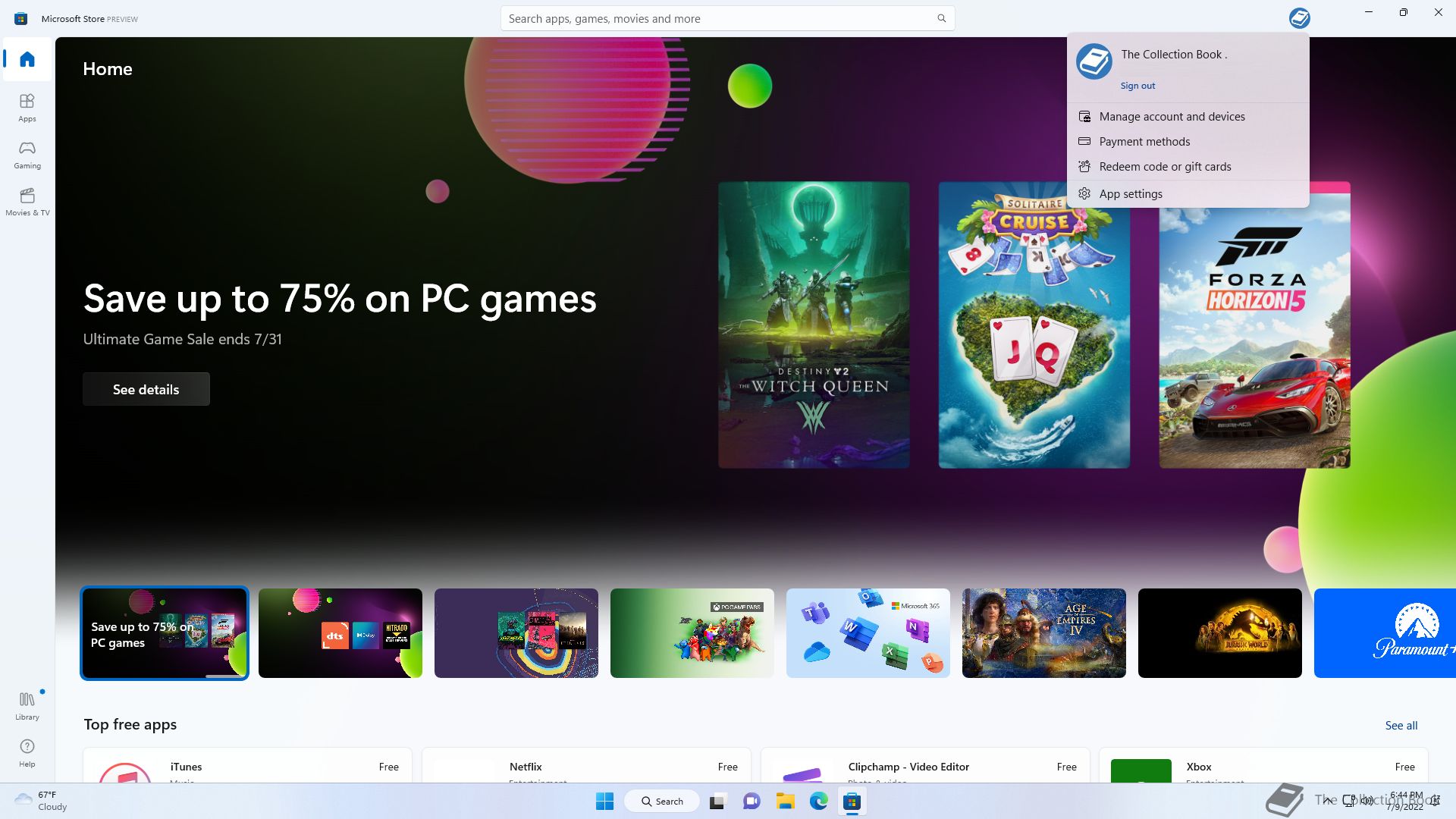This screenshot has width=1456, height=819.
Task: Select the Microsoft 365 carousel thumbnail
Action: coord(868,633)
